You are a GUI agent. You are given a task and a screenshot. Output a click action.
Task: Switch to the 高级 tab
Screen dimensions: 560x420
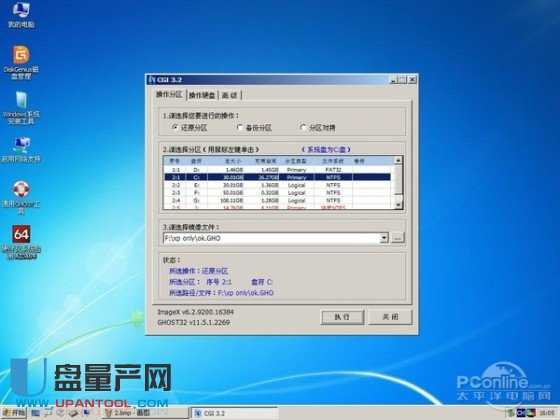[229, 95]
